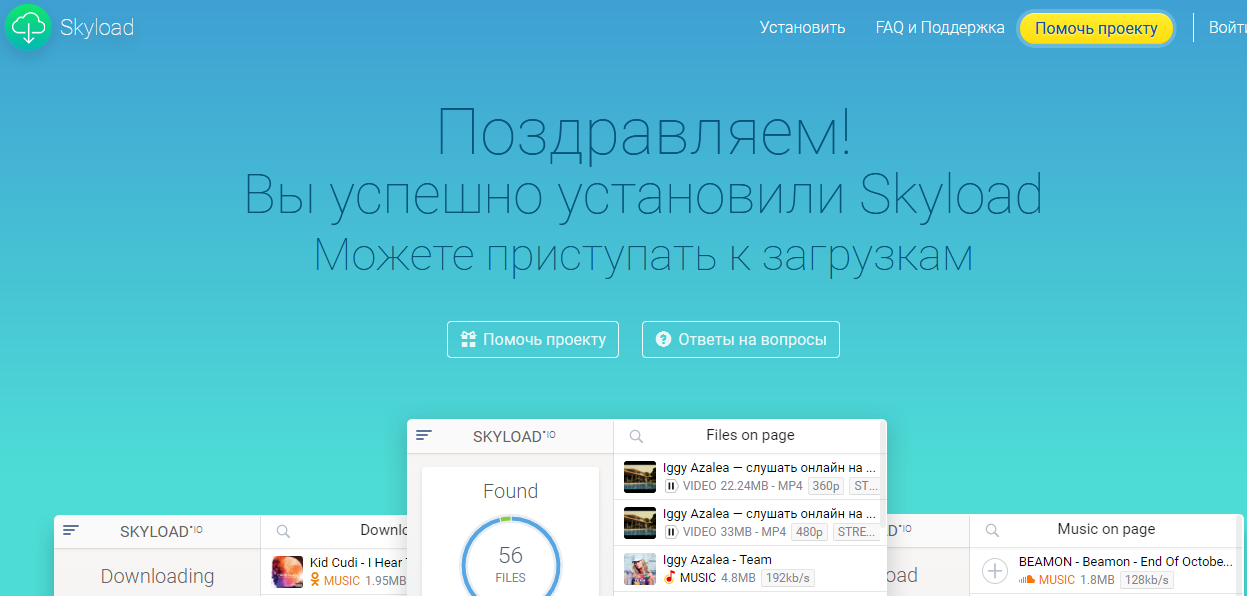1247x596 pixels.
Task: Click the Files on page heading
Action: (750, 435)
